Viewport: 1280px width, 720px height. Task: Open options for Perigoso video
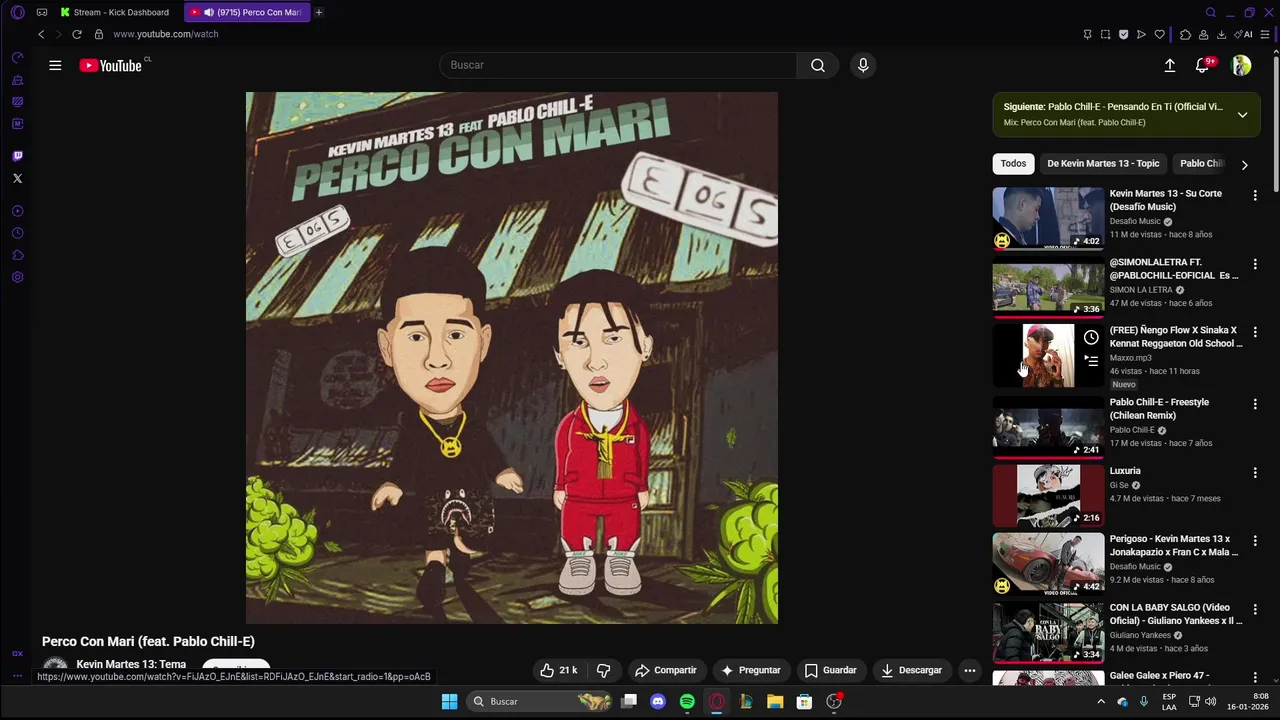(1255, 540)
